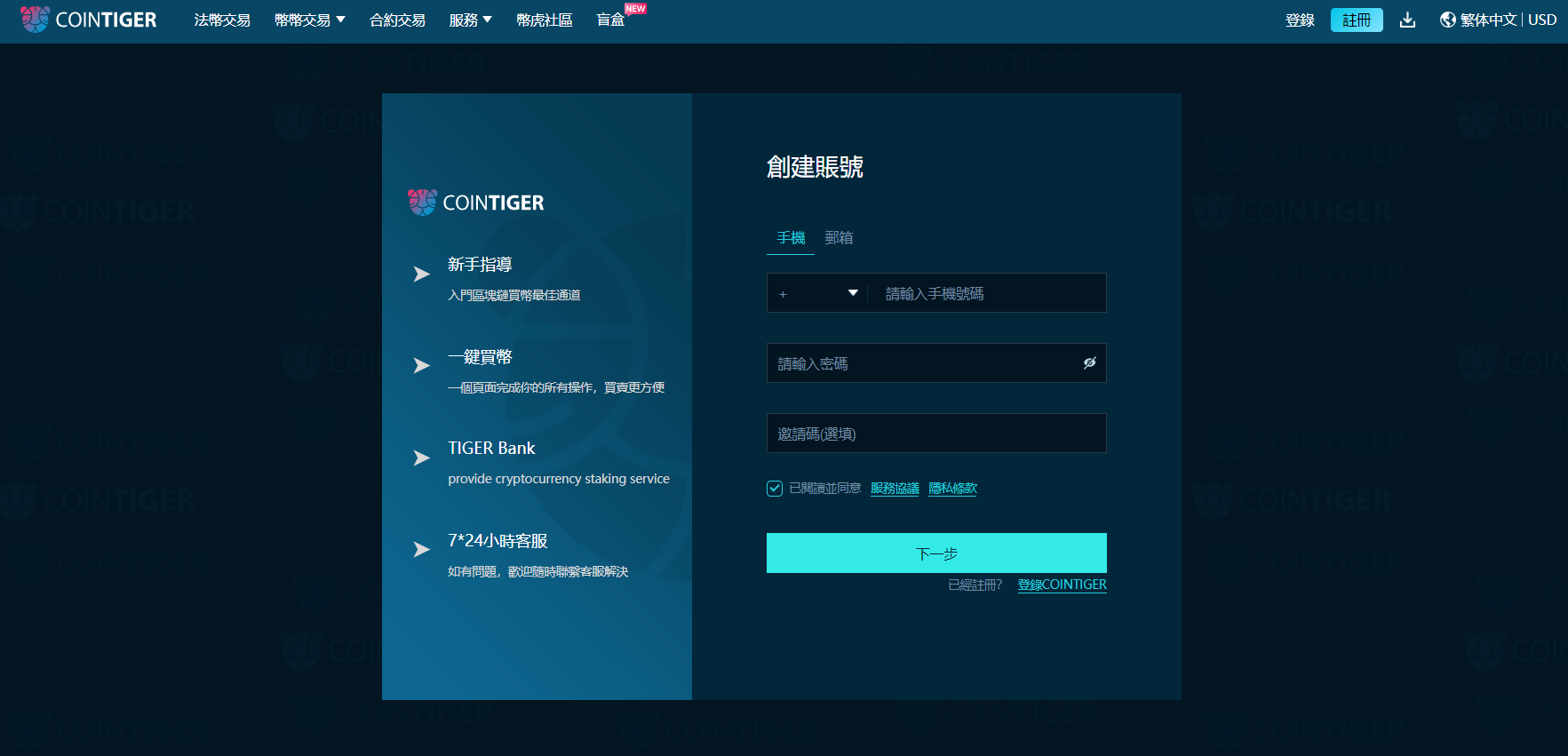1568x756 pixels.
Task: Click text 'provide cryptocurrency staking service'
Action: click(559, 479)
